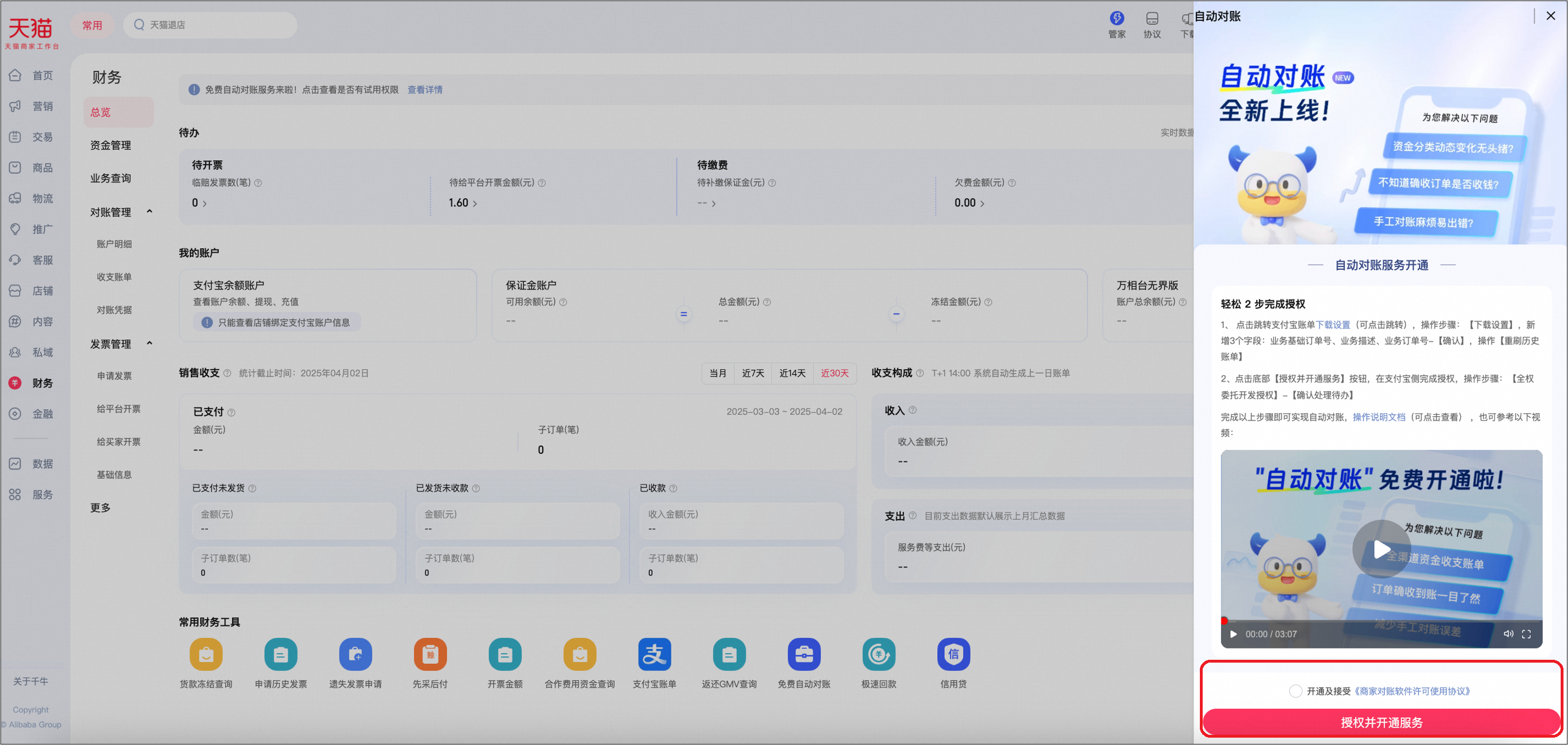Open the 下载设置 link in instructions
Screen dimensions: 1568x745
tap(1333, 325)
